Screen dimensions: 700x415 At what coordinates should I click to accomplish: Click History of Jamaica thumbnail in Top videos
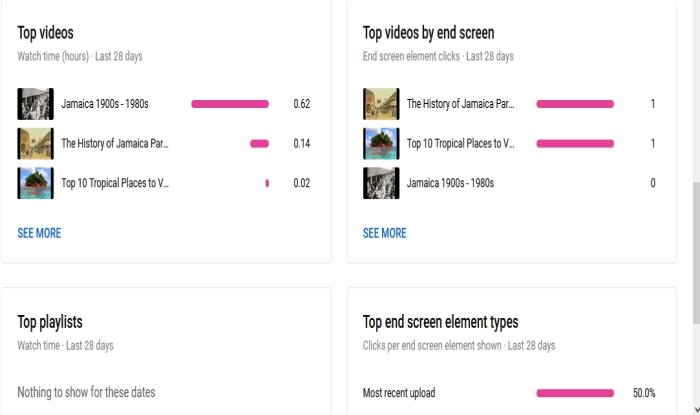pos(35,143)
